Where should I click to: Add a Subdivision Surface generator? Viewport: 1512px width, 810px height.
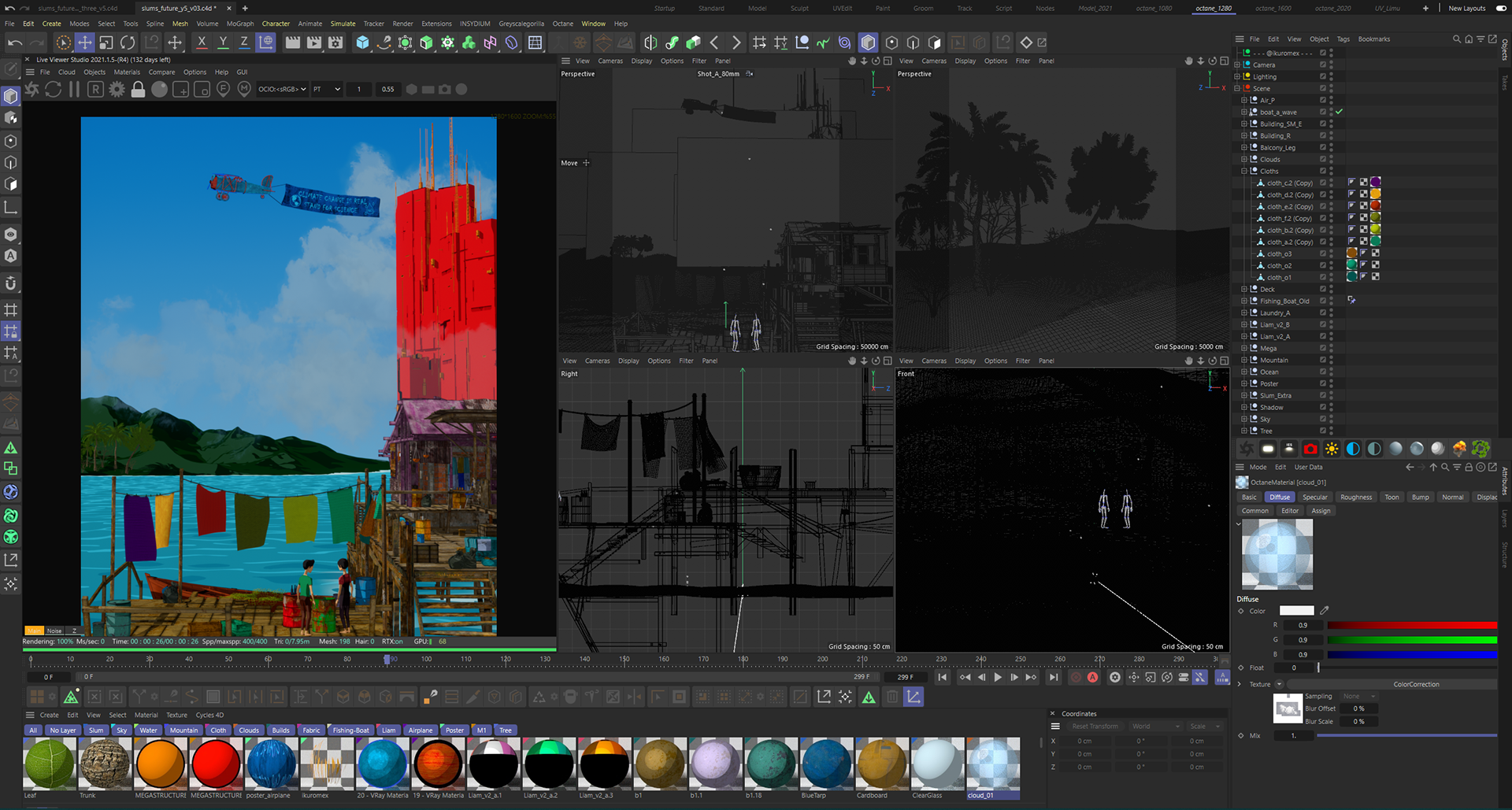[x=405, y=43]
